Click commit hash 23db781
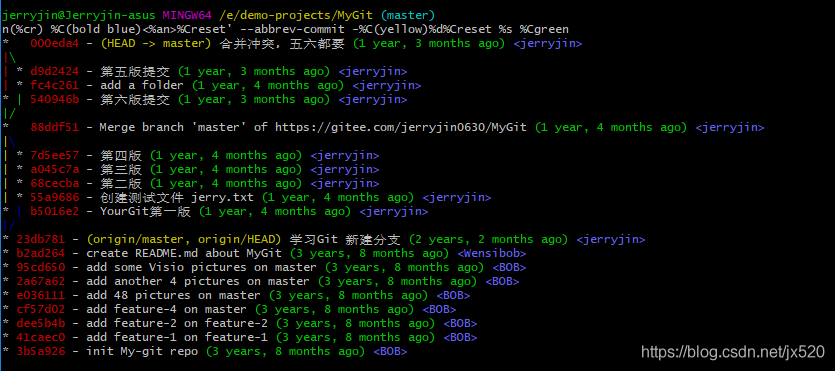This screenshot has height=371, width=835. tap(40, 240)
